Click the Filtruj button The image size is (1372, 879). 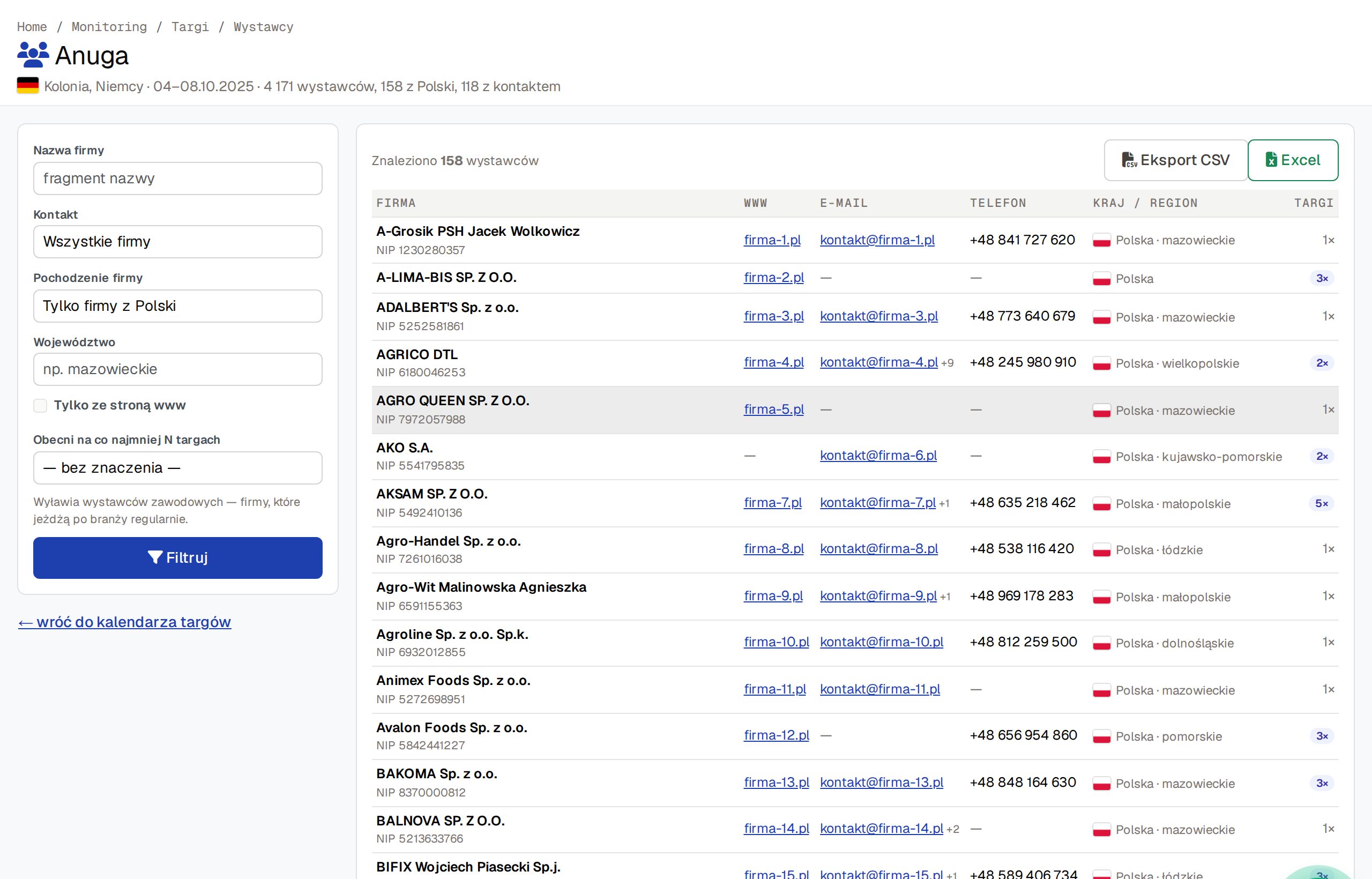coord(177,557)
